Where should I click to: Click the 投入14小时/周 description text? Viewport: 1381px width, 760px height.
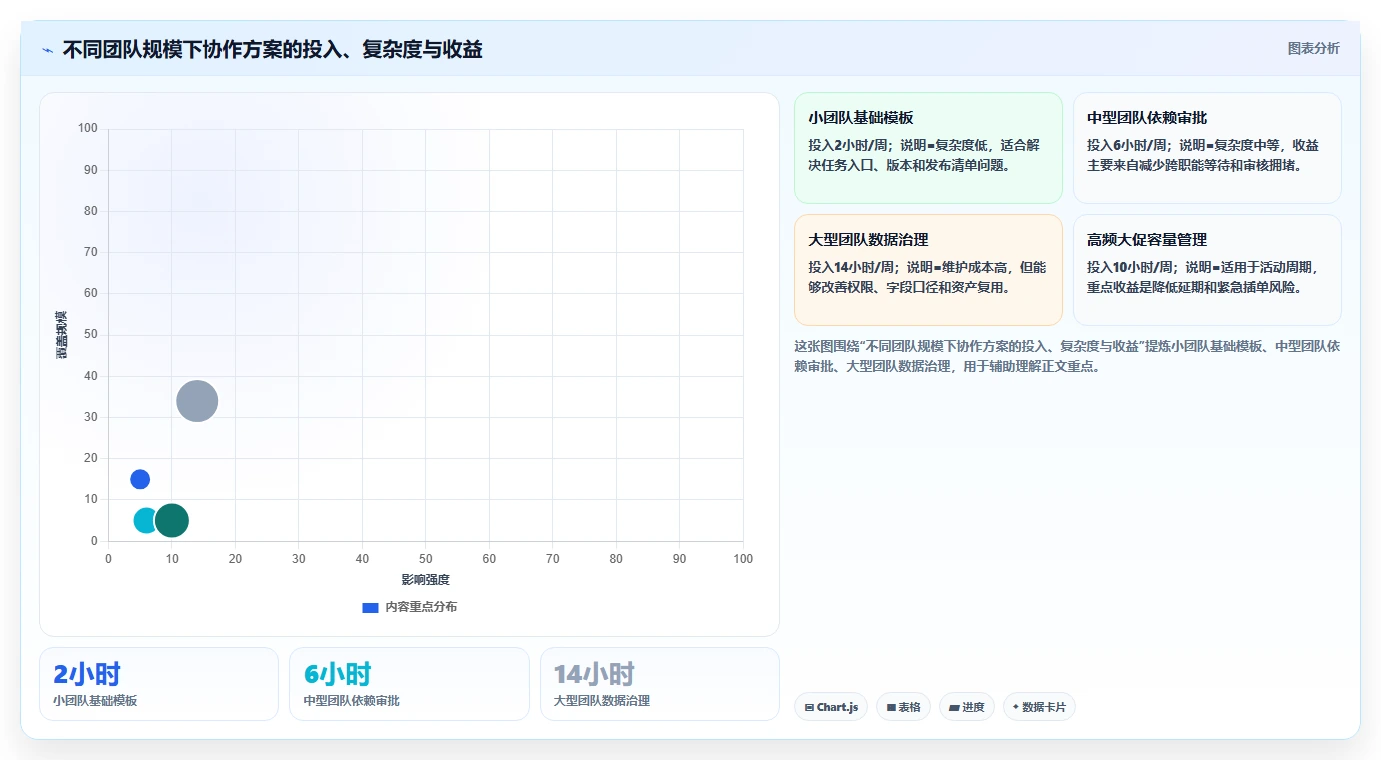click(928, 277)
